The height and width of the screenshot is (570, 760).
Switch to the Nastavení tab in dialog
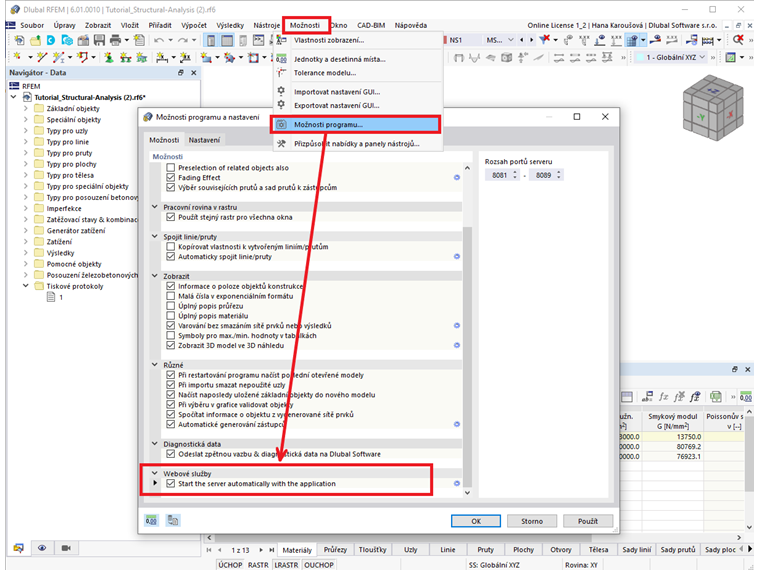pyautogui.click(x=204, y=140)
